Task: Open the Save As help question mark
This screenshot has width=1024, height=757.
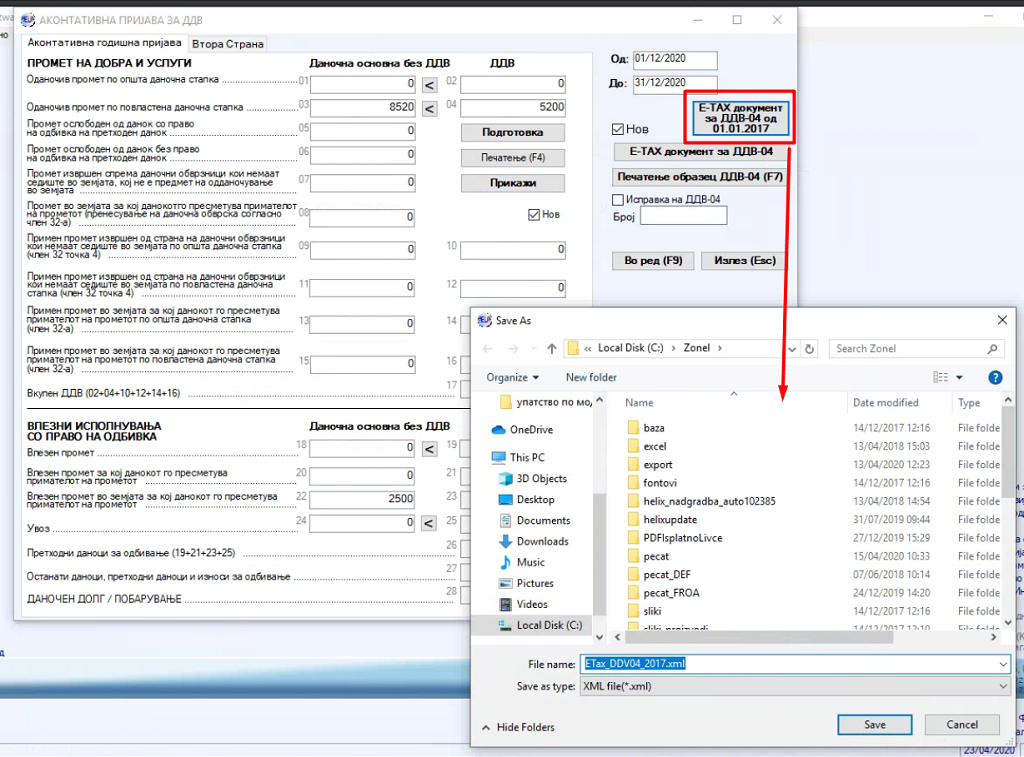Action: 995,378
